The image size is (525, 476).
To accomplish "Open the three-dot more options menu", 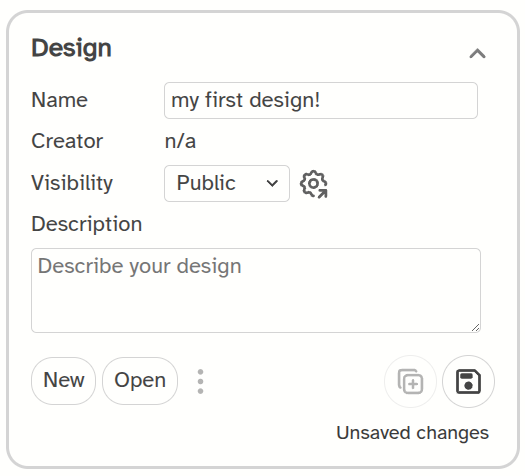I will [200, 381].
